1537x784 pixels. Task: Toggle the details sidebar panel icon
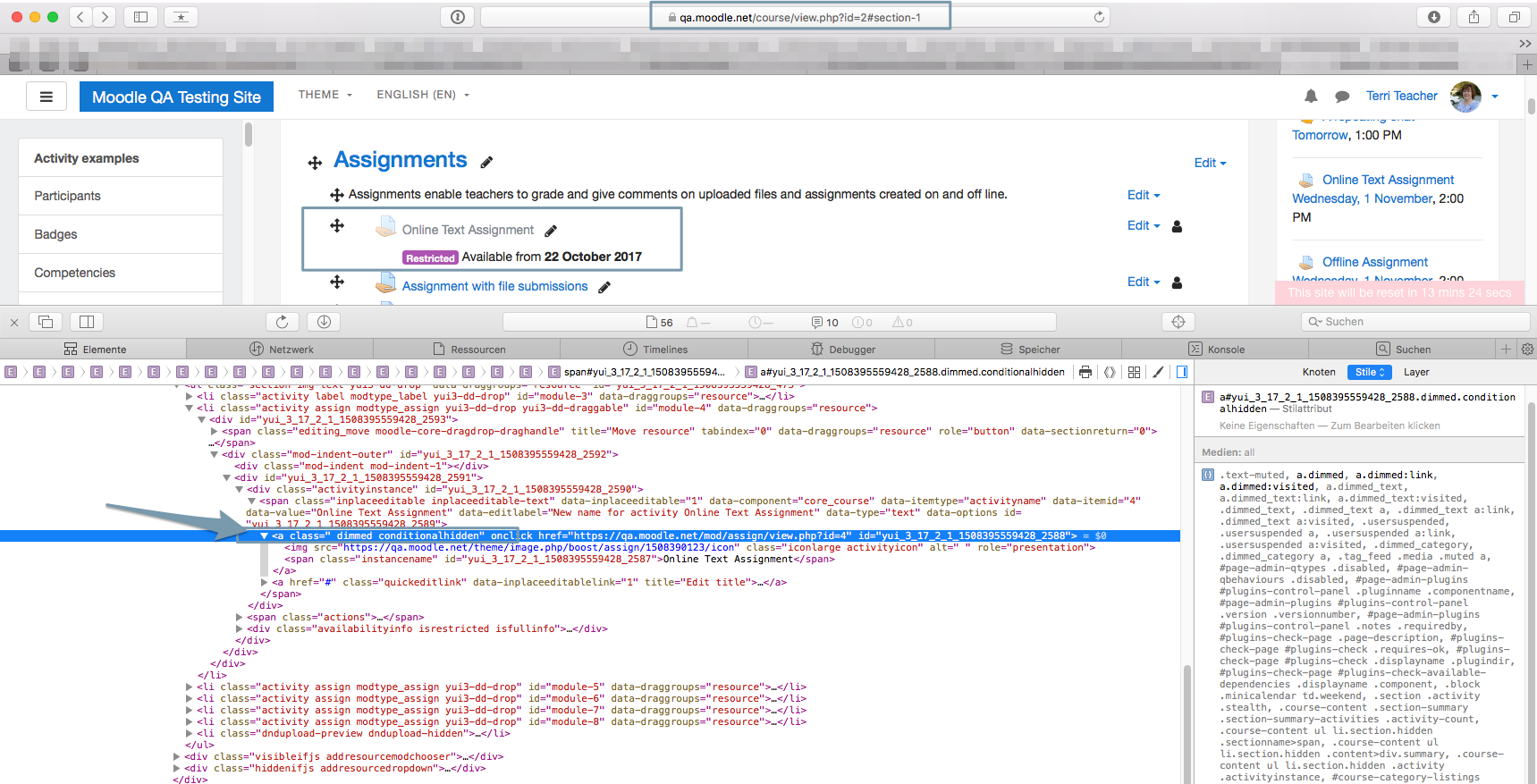pos(1182,372)
